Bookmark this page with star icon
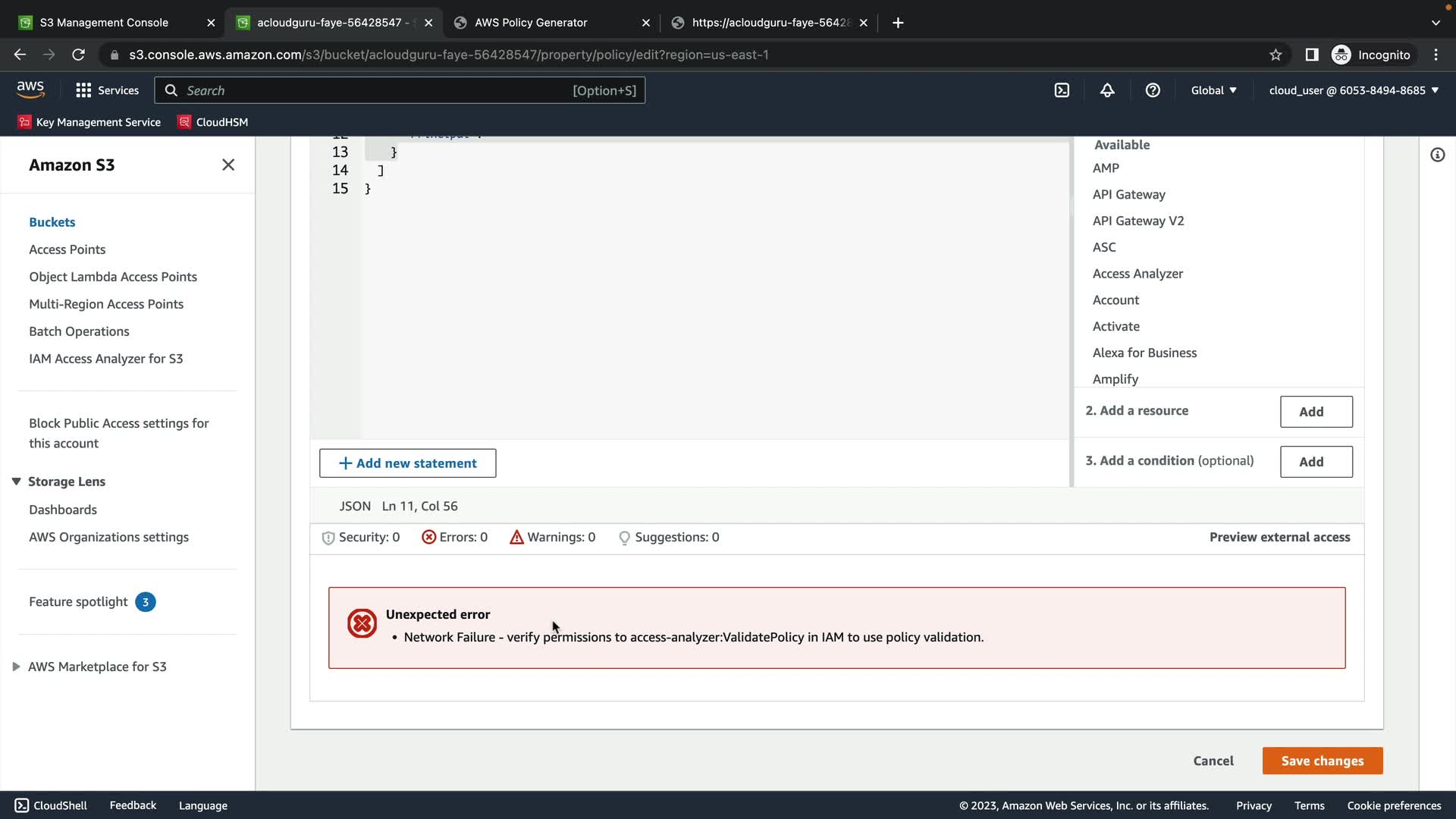 pos(1276,55)
